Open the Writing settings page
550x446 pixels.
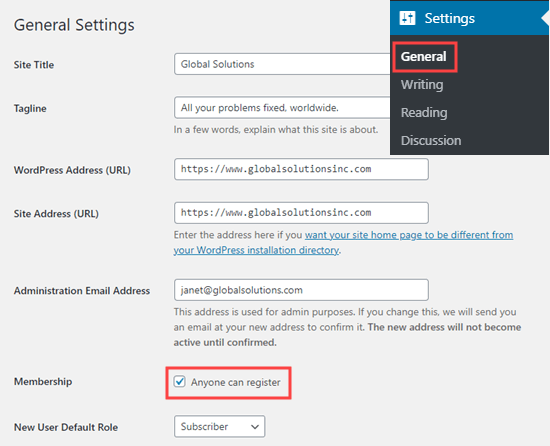(x=422, y=85)
